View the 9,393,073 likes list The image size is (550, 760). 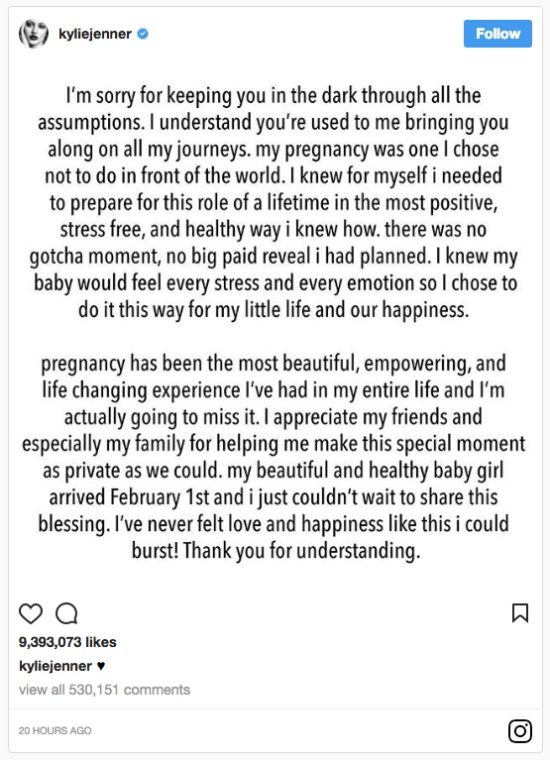67,642
